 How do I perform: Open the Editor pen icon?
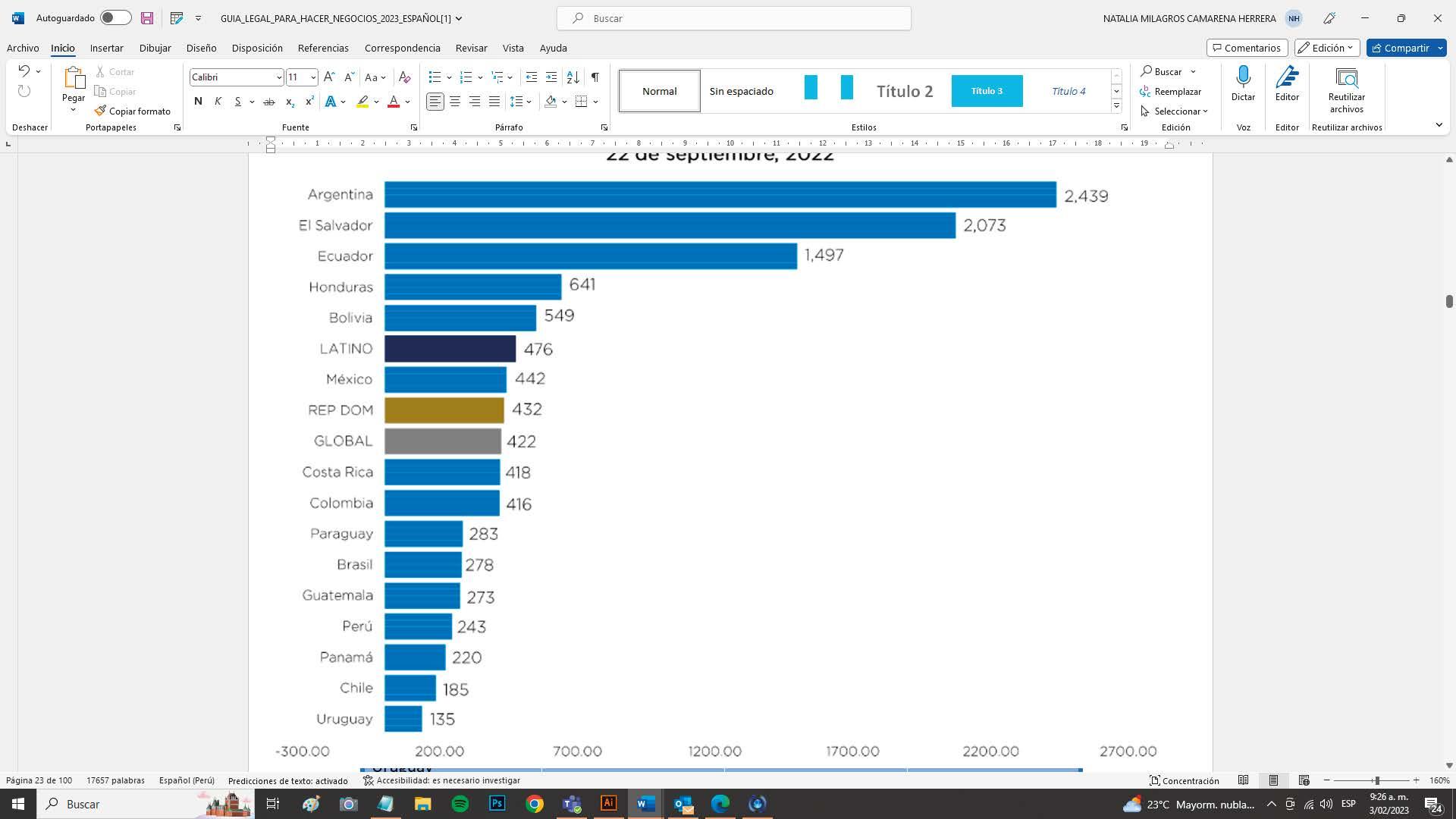point(1287,77)
